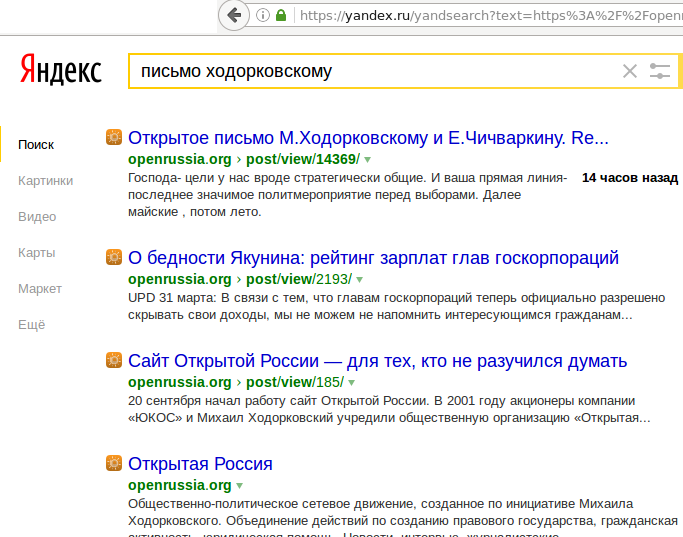Open the green URL openrussia.org post/view/2193/
Viewport: 683px width, 537px height.
pyautogui.click(x=240, y=279)
